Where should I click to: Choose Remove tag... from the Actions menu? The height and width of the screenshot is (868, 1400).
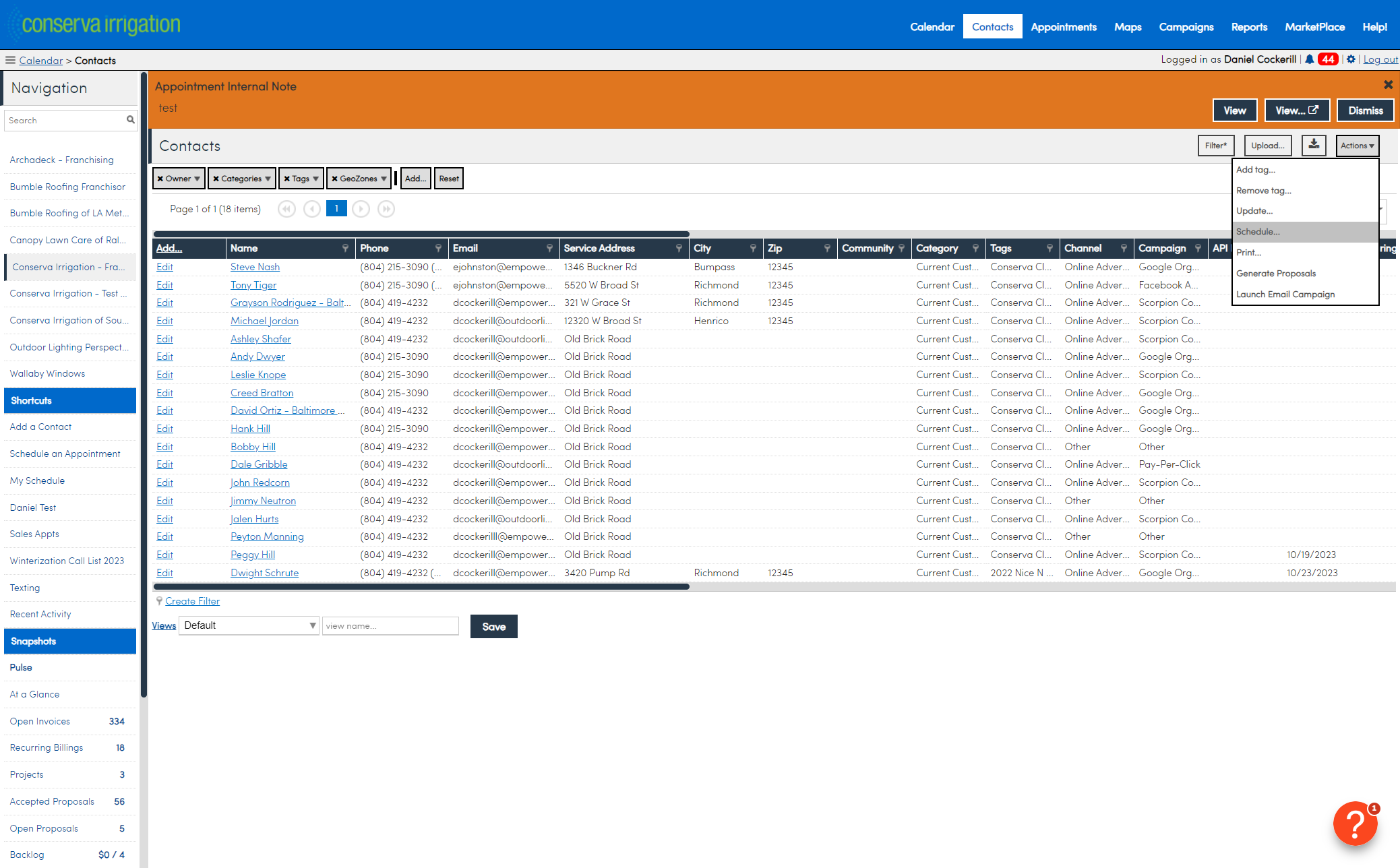point(1305,191)
